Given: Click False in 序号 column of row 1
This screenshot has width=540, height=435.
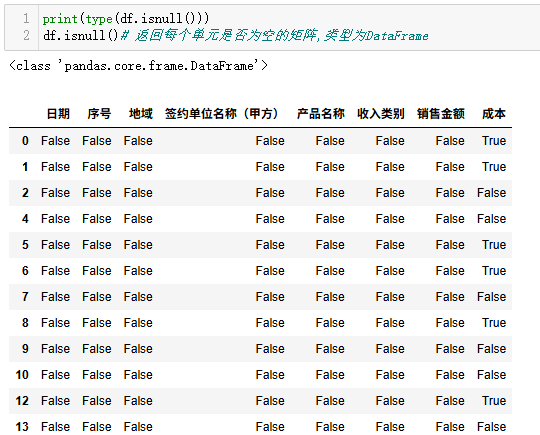Looking at the screenshot, I should (x=97, y=167).
